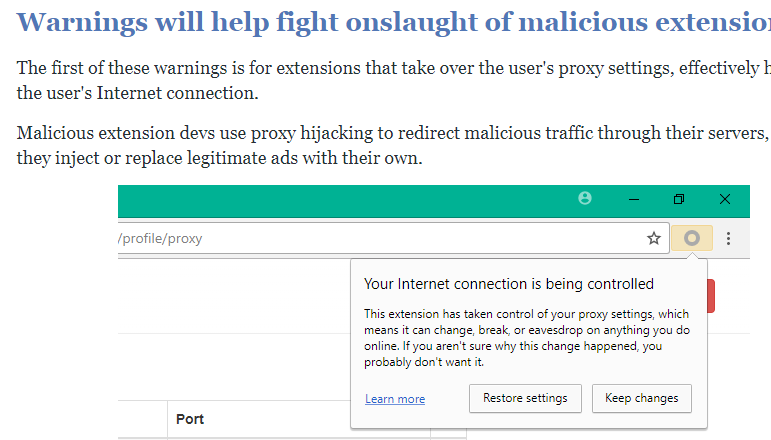The height and width of the screenshot is (440, 771).
Task: Click the bookmark star in address bar
Action: [x=653, y=238]
